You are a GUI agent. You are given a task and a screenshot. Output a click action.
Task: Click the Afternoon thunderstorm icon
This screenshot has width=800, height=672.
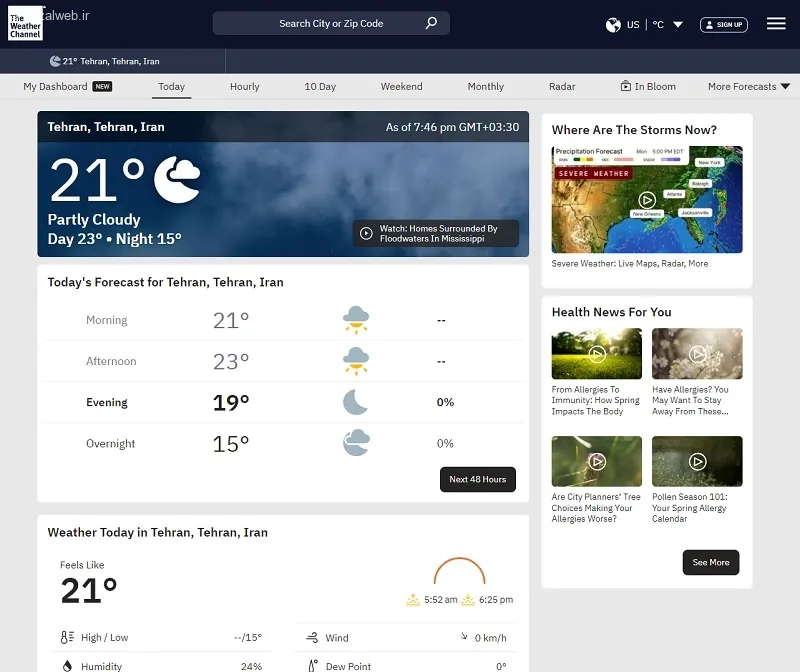[356, 361]
